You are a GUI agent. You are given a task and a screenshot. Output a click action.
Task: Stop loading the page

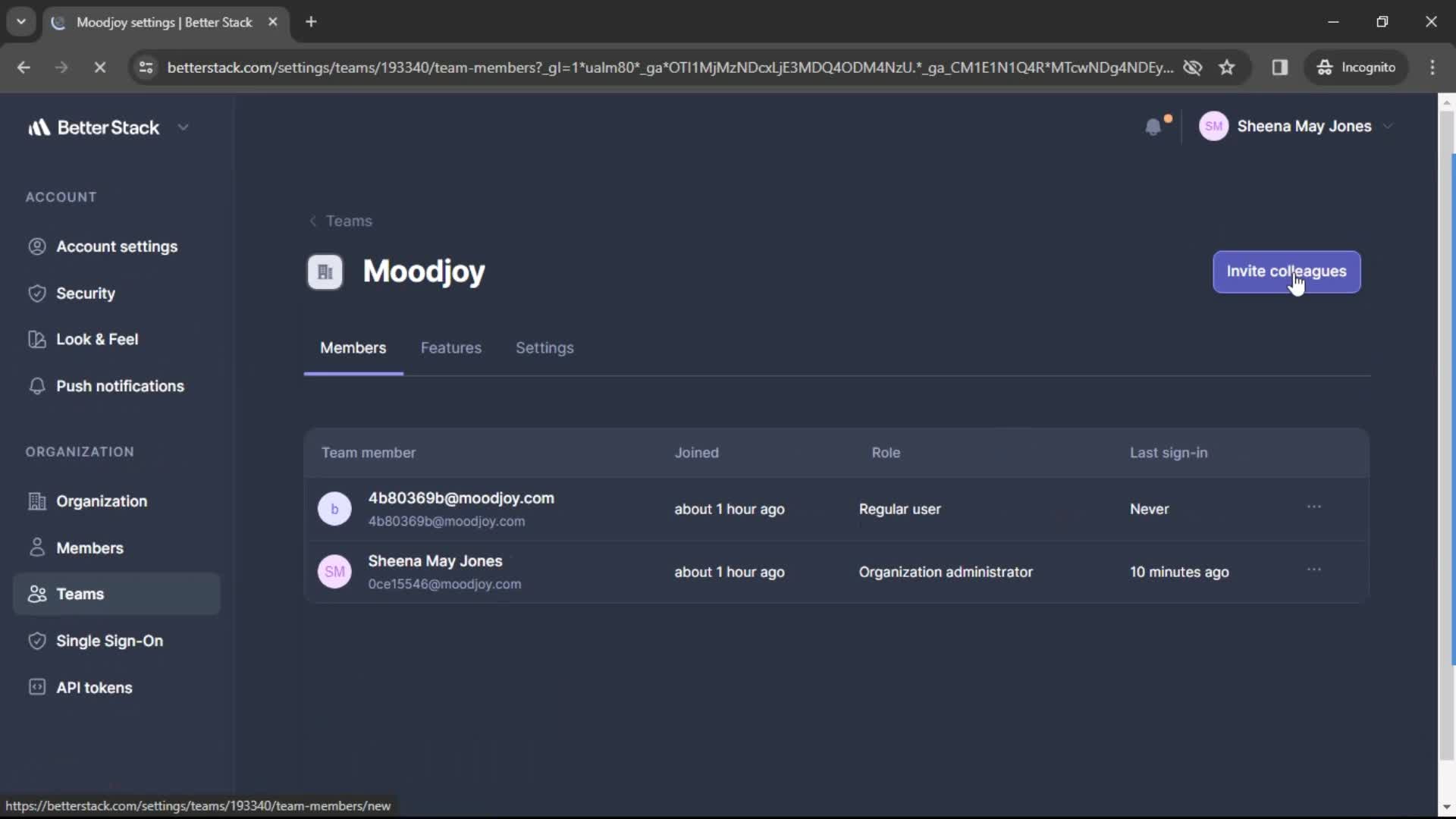[99, 67]
